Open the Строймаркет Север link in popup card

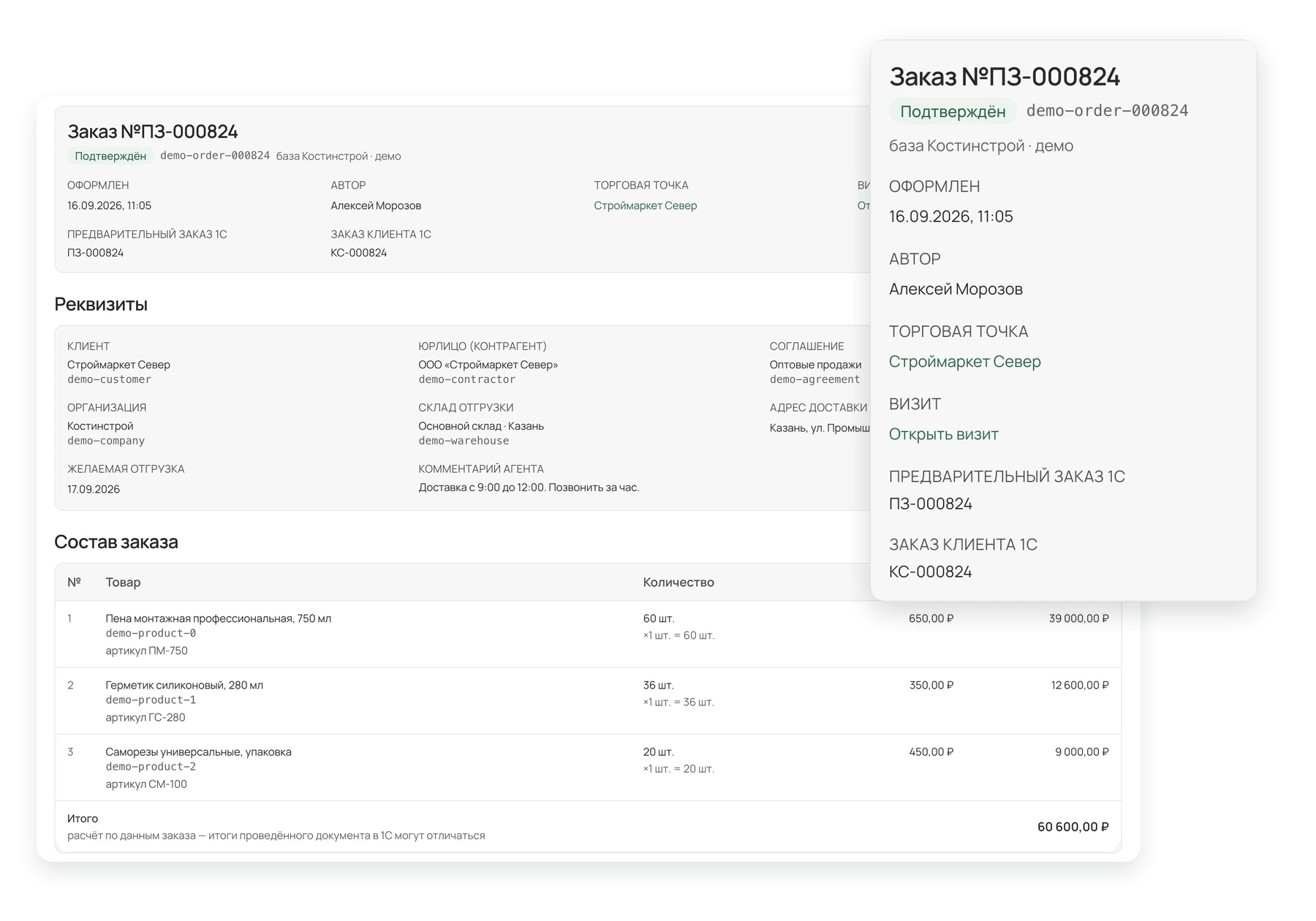click(964, 362)
